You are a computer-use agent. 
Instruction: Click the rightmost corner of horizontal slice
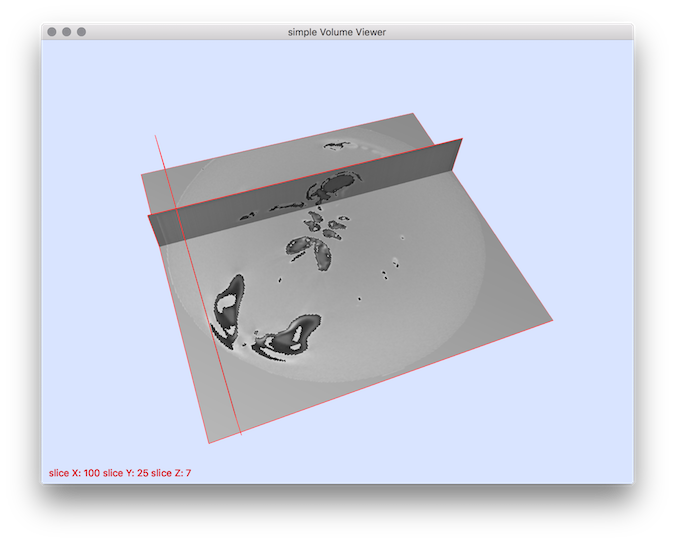tap(551, 321)
